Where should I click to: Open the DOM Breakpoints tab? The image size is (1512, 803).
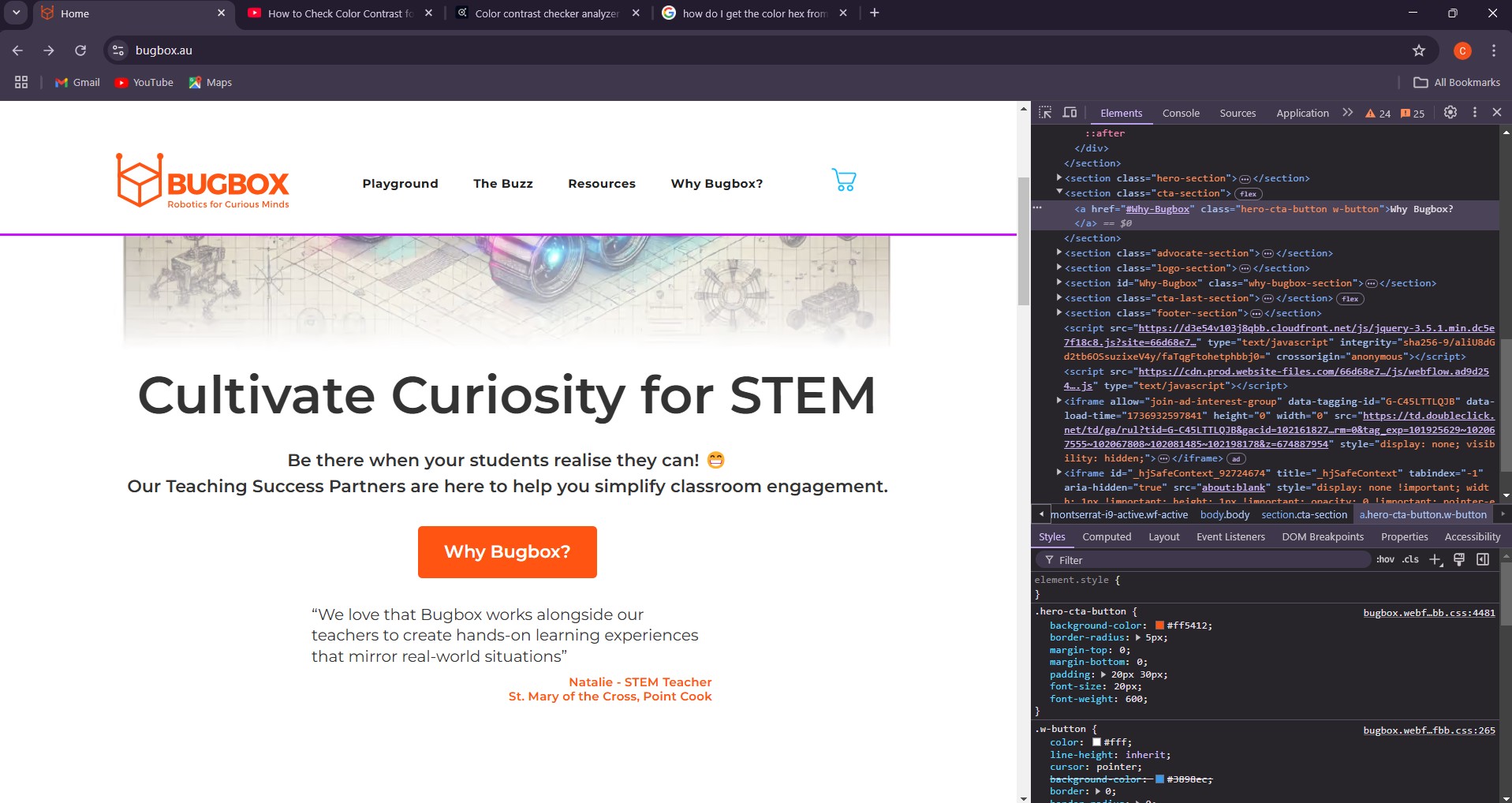[x=1323, y=537]
